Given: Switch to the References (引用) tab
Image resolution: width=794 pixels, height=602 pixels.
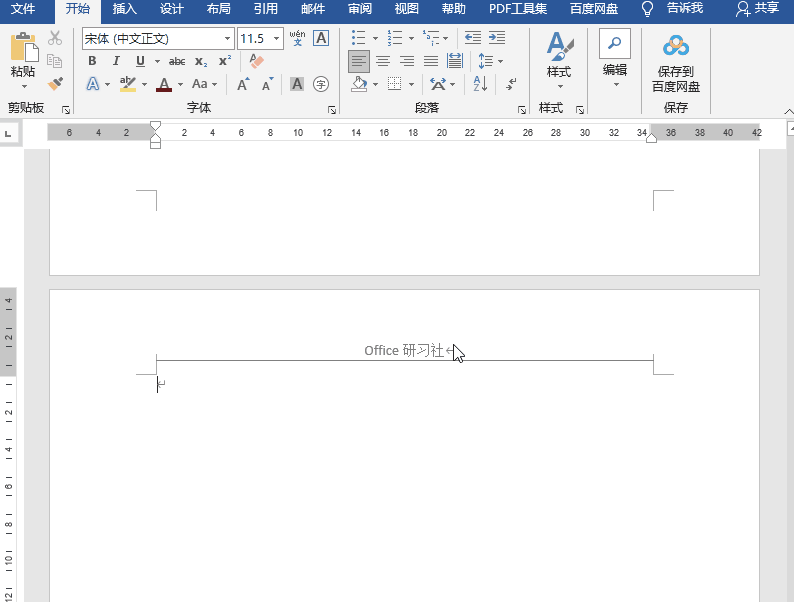Looking at the screenshot, I should pos(265,9).
